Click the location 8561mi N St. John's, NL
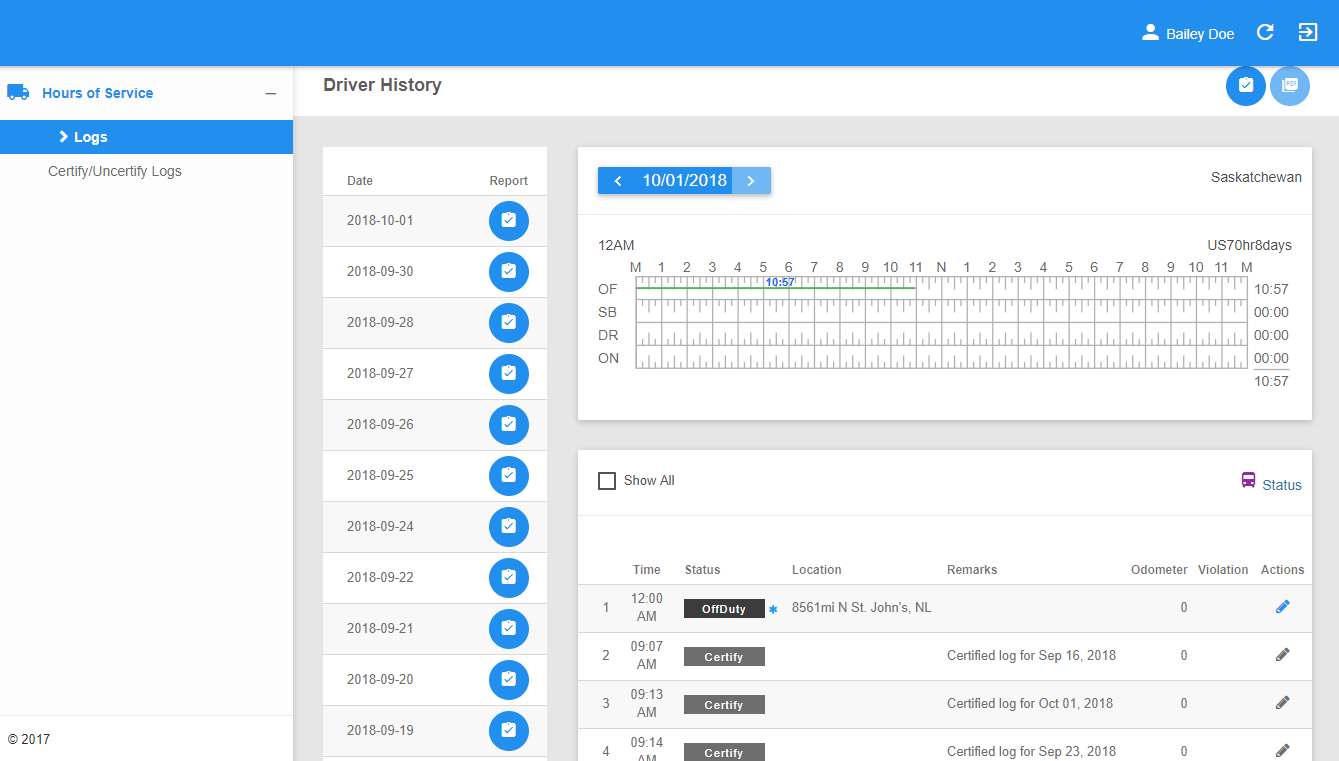 [x=861, y=607]
